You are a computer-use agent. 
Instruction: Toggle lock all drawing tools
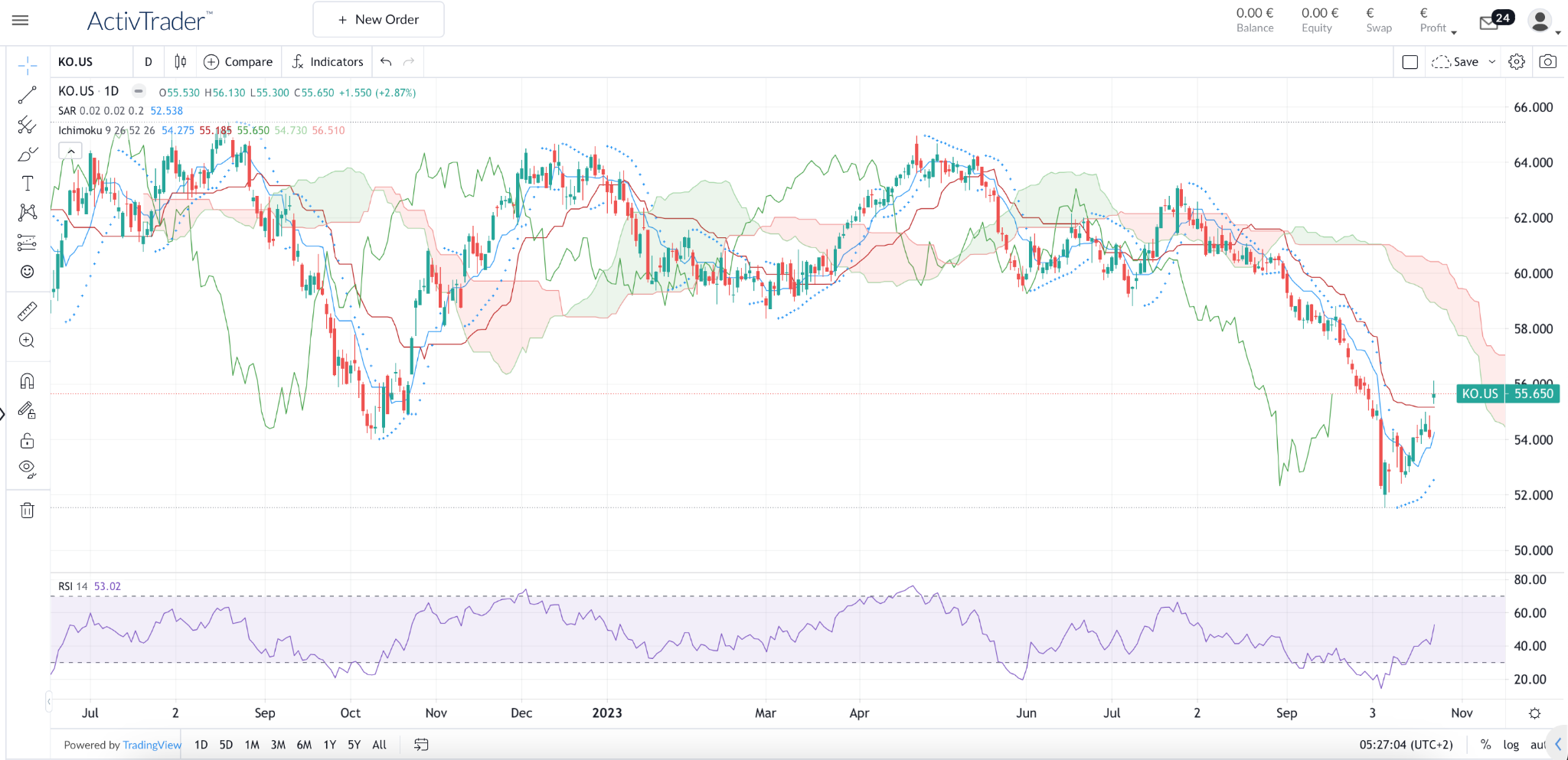(28, 441)
